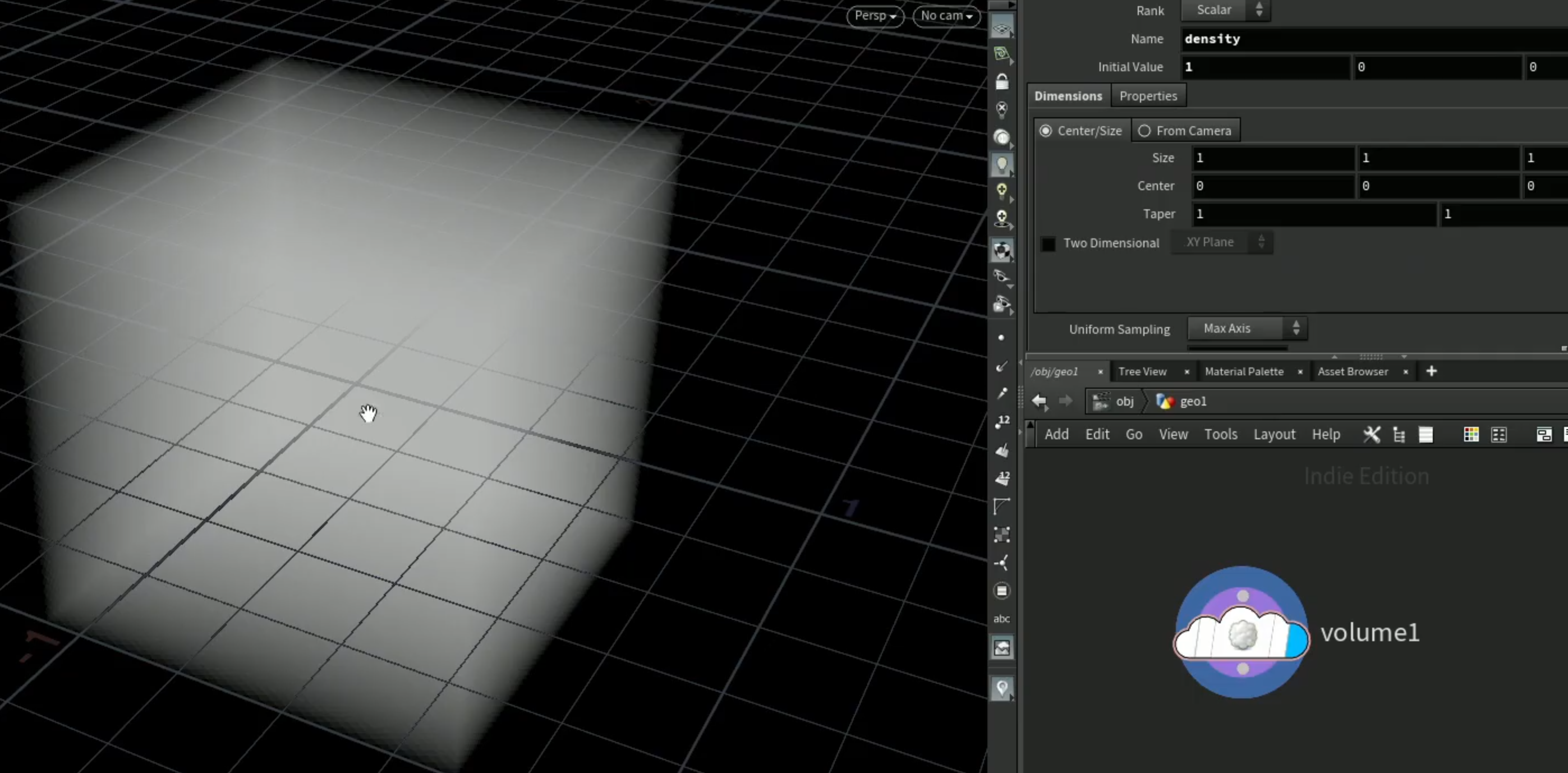Viewport: 1568px width, 773px height.
Task: Open the No cam camera menu
Action: [946, 16]
